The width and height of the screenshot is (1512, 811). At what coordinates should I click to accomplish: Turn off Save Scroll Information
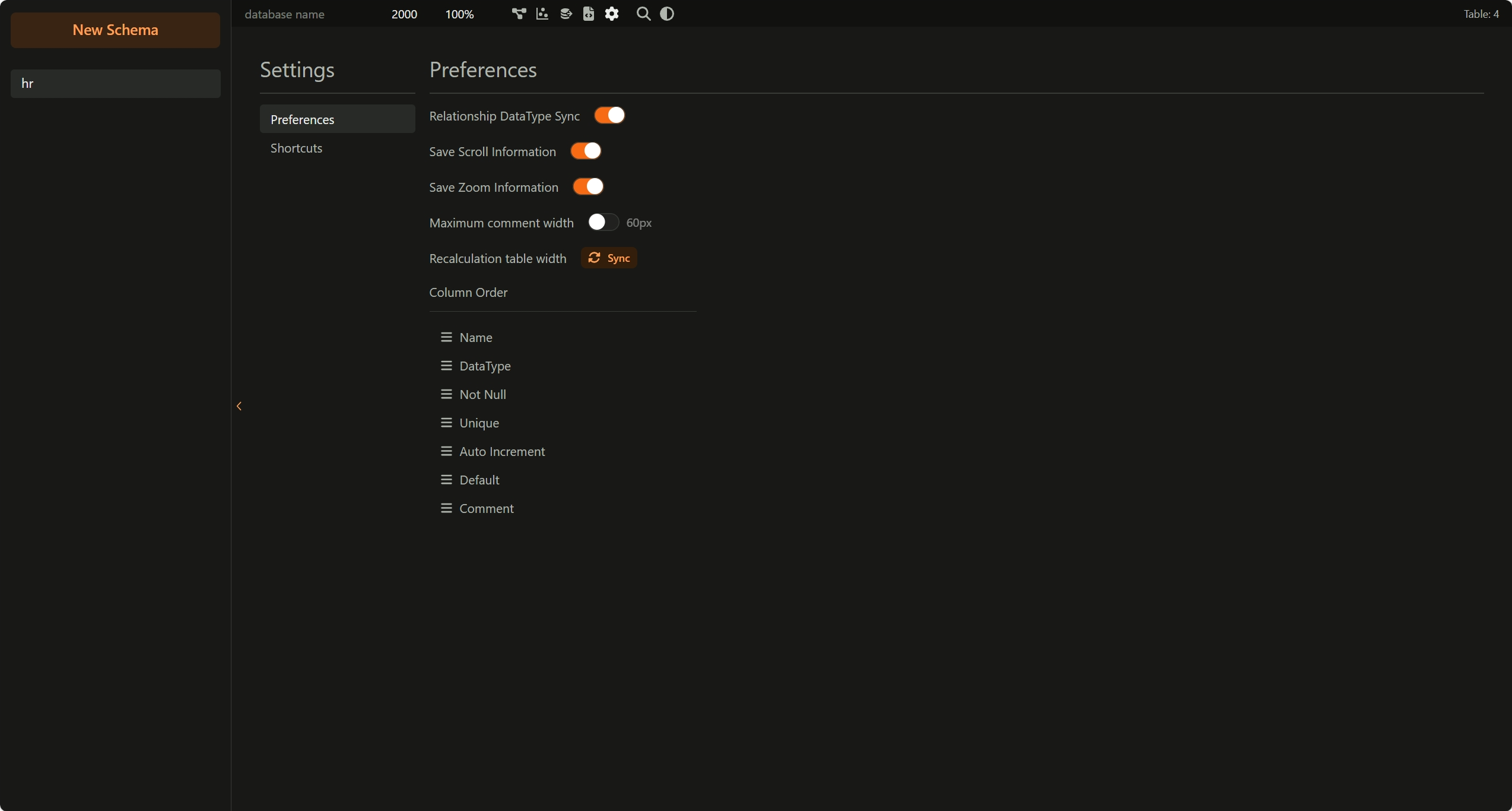[x=586, y=151]
